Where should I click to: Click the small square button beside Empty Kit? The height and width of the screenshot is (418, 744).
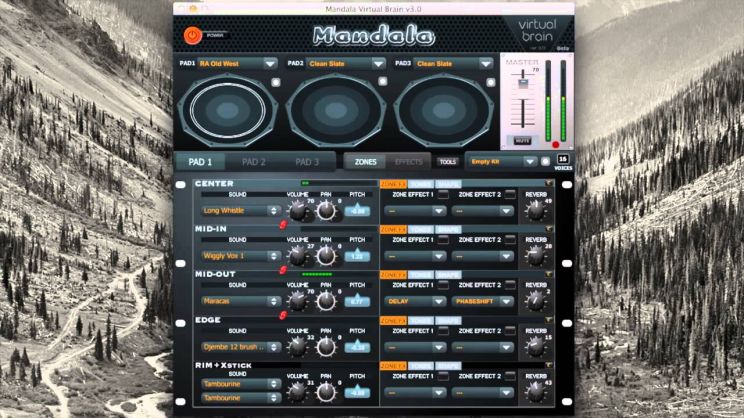tap(546, 160)
